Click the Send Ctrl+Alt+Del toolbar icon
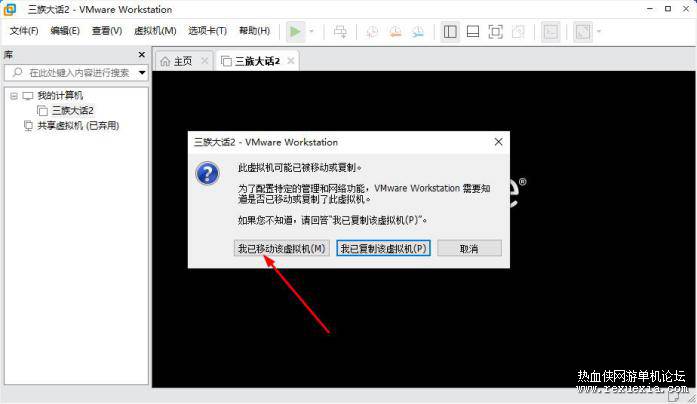 tap(340, 32)
